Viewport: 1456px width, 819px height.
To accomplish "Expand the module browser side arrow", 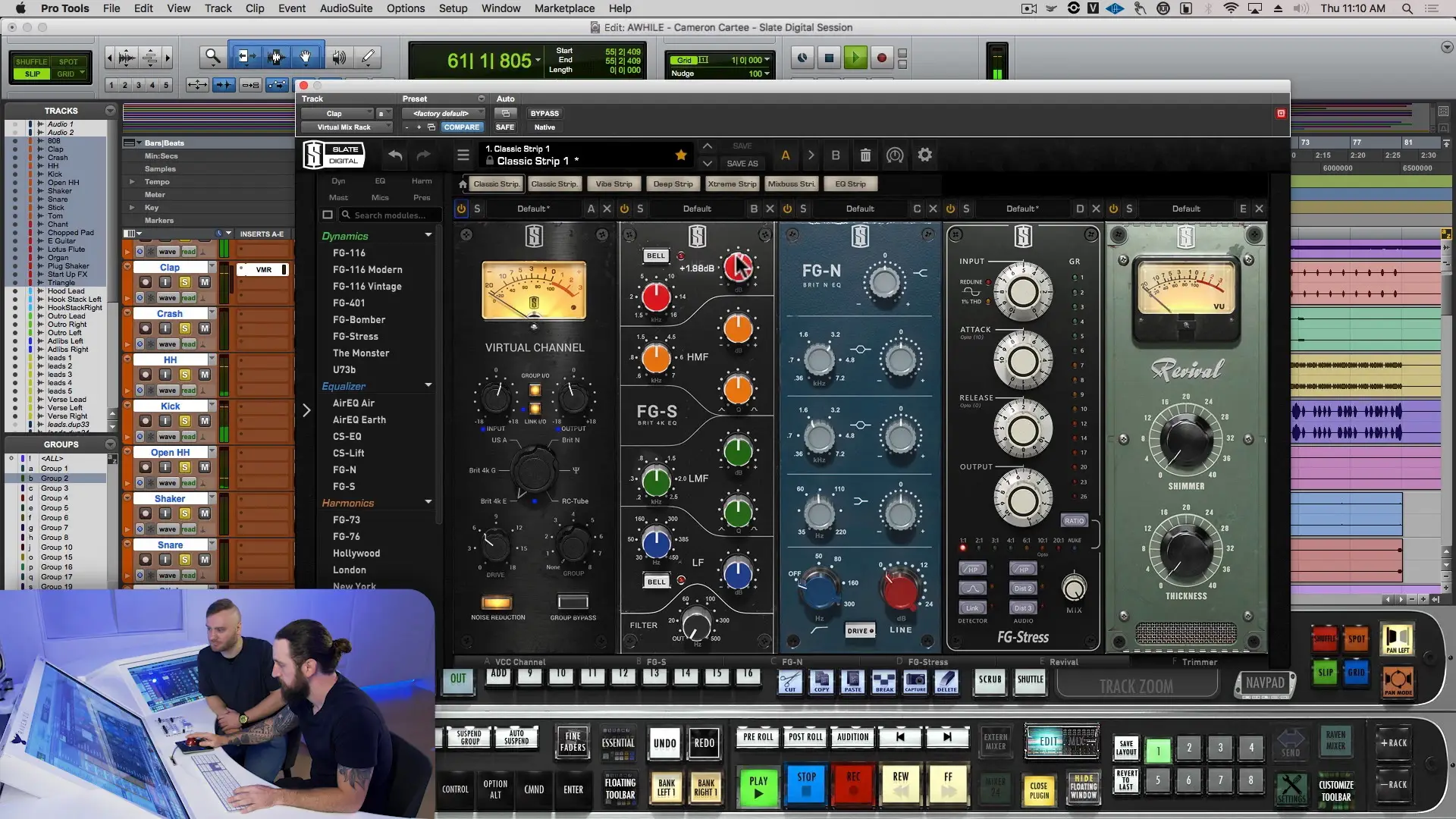I will pyautogui.click(x=306, y=410).
